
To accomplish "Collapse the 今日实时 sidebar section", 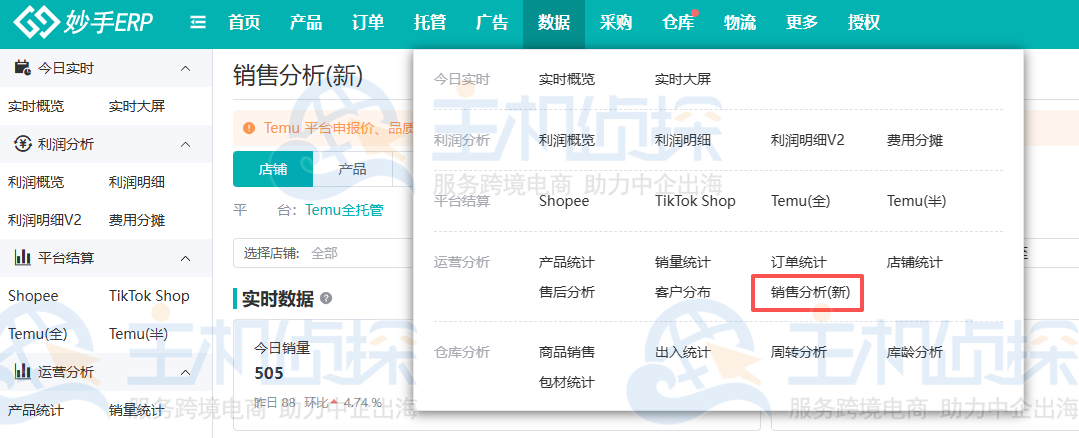I will 185,68.
